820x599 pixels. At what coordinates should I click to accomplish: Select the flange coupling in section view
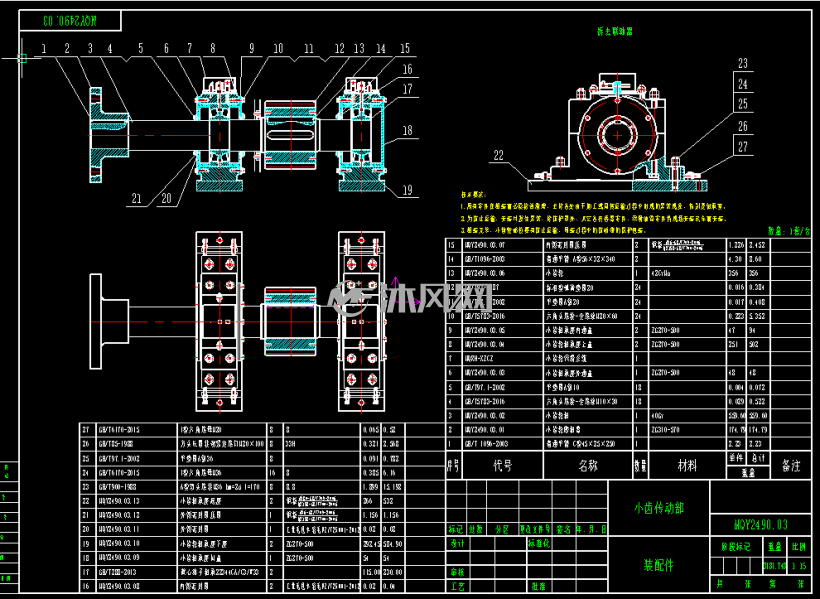[108, 135]
